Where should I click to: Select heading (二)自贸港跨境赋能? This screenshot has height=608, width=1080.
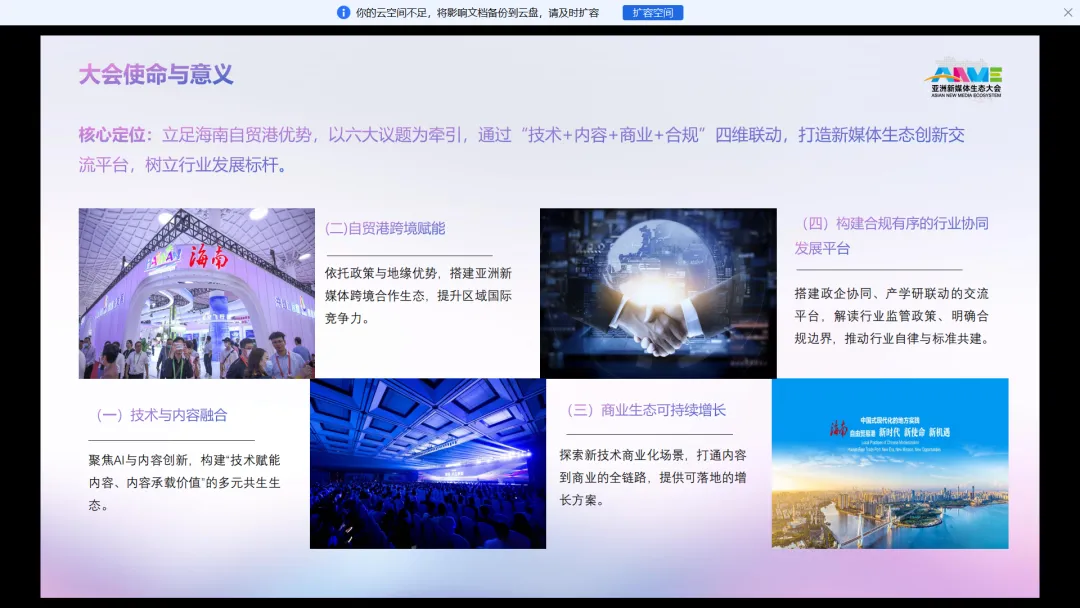pos(385,229)
